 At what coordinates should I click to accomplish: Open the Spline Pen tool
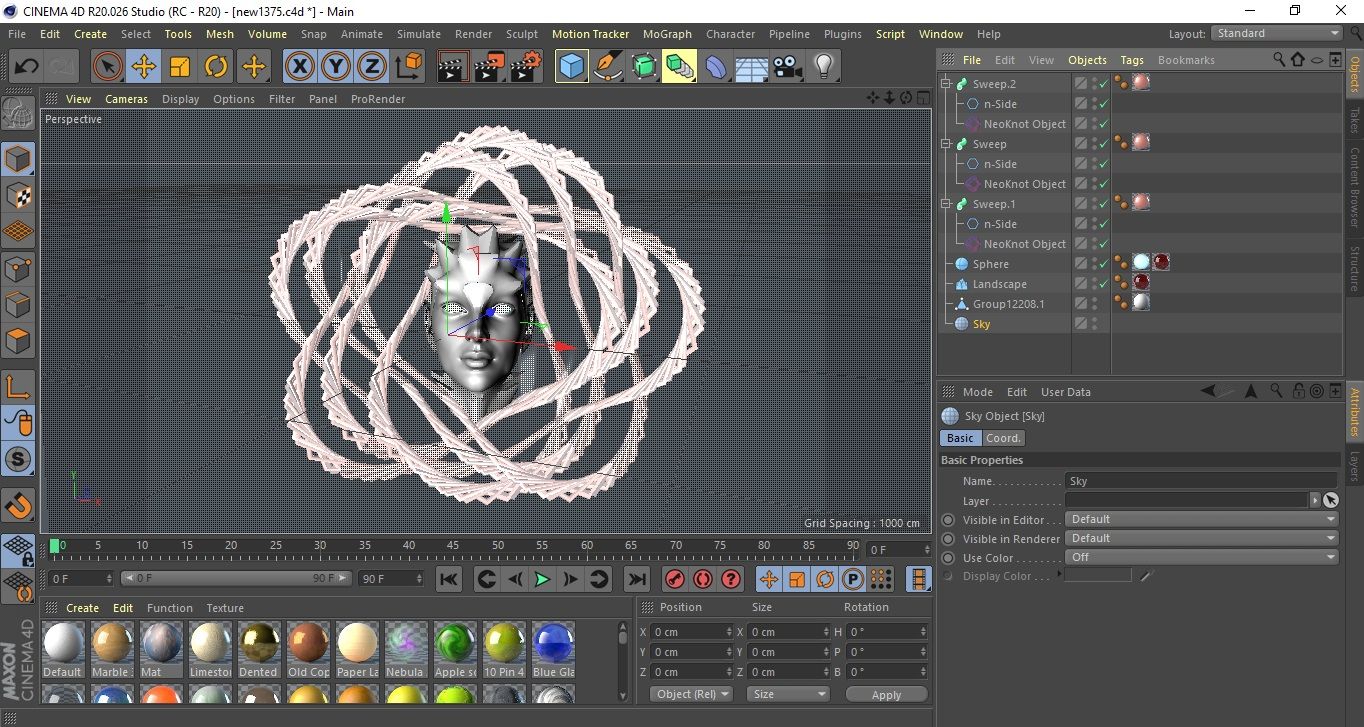608,67
